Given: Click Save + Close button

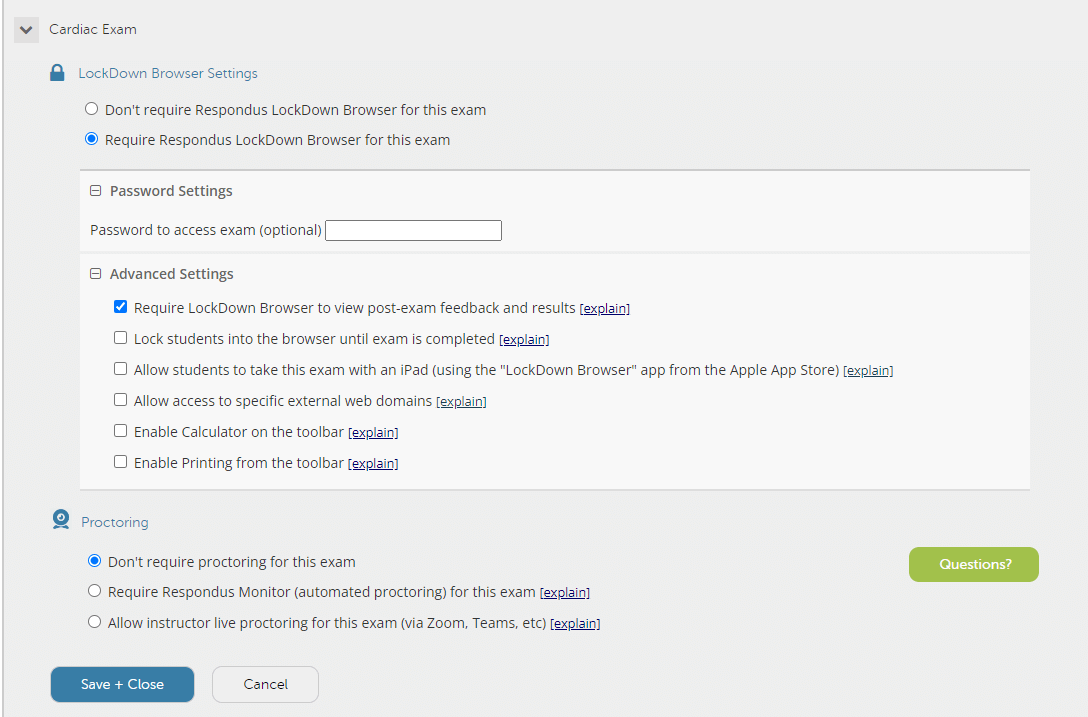Looking at the screenshot, I should point(122,684).
